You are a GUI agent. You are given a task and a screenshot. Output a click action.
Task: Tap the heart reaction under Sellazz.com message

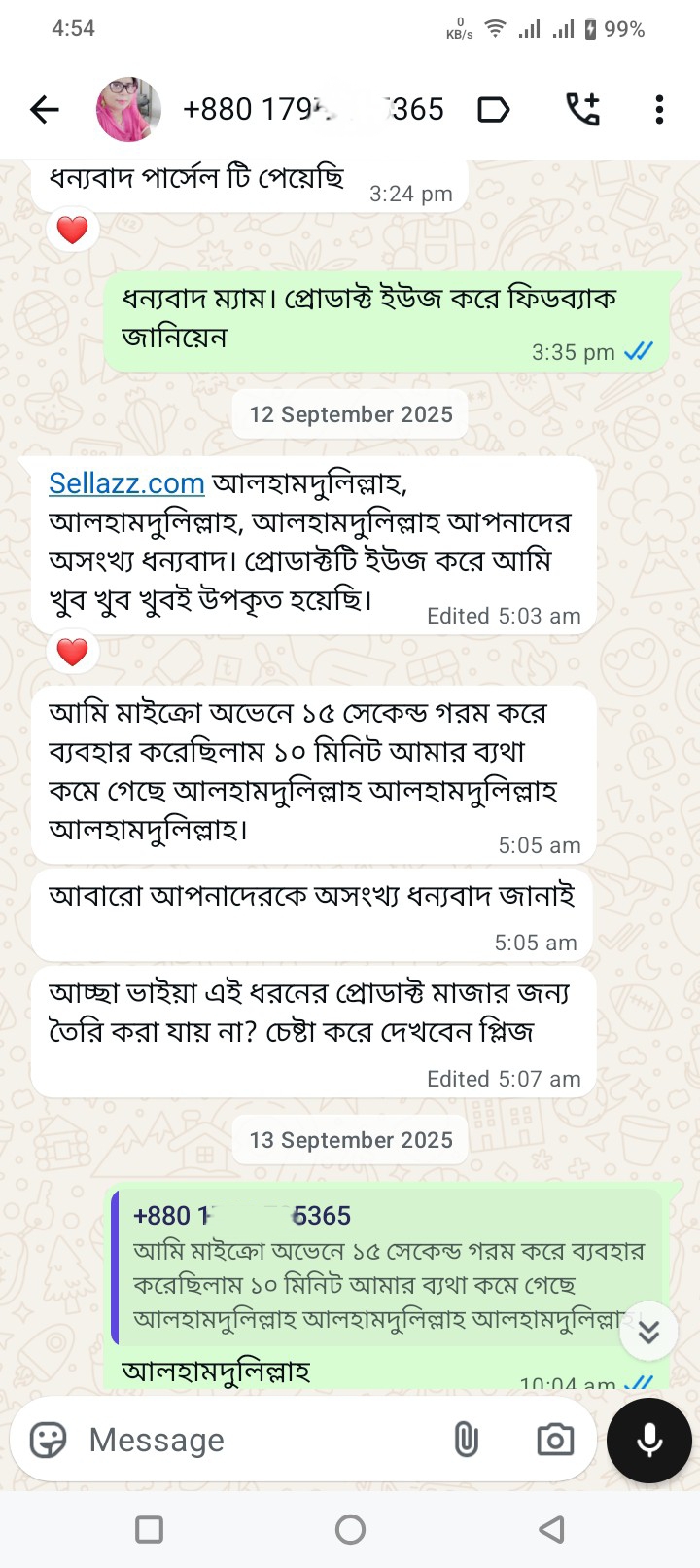click(x=73, y=652)
